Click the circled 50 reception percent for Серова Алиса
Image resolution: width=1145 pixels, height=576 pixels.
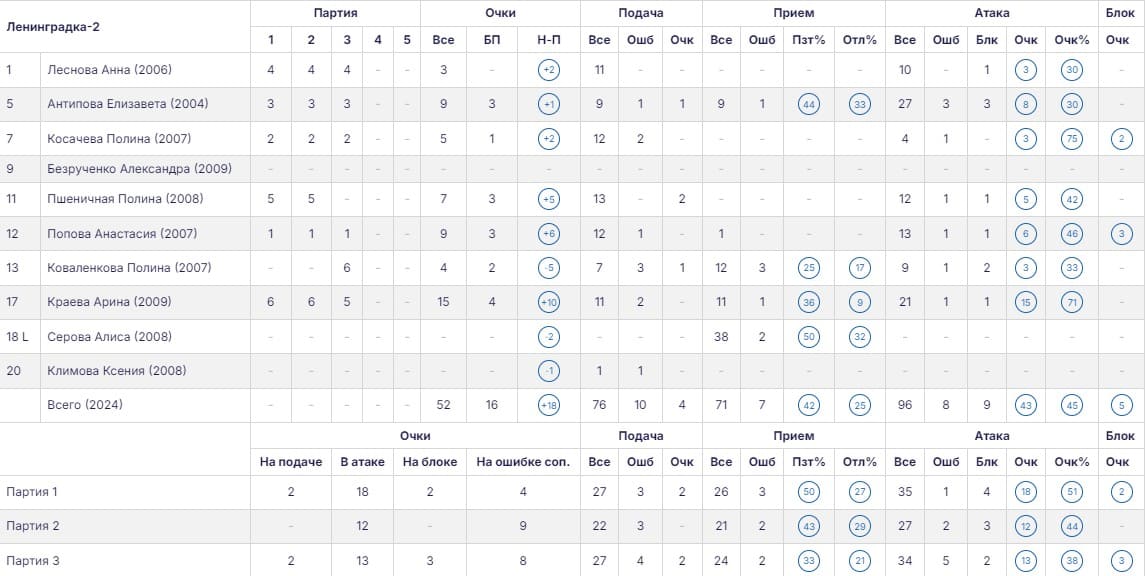(808, 337)
